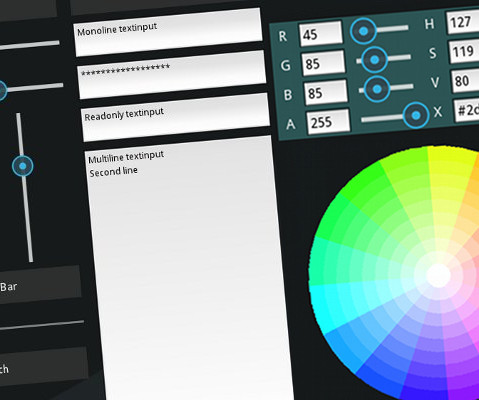Focus the hex color field labeled X
Image resolution: width=479 pixels, height=400 pixels.
[466, 110]
